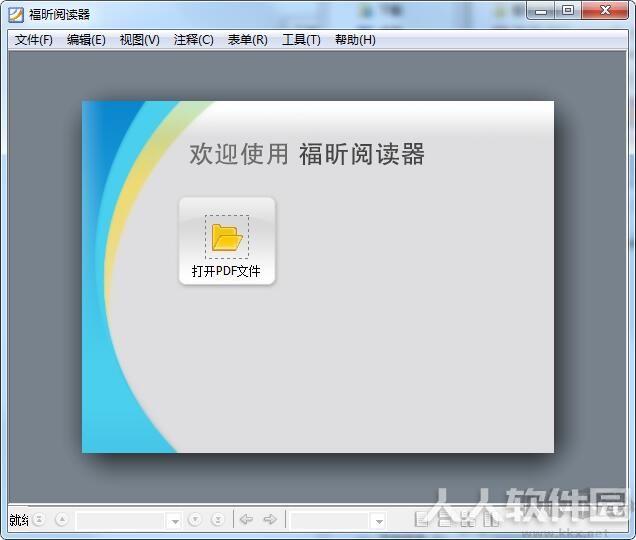Select facing pages layout icon
The image size is (636, 540).
468,519
